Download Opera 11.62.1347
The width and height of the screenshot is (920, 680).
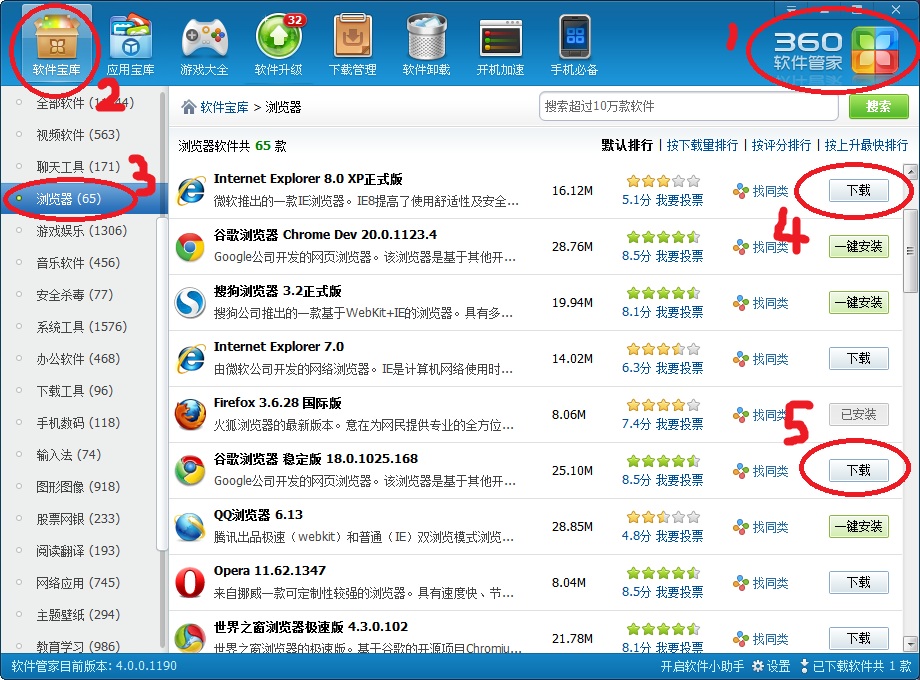pyautogui.click(x=858, y=582)
